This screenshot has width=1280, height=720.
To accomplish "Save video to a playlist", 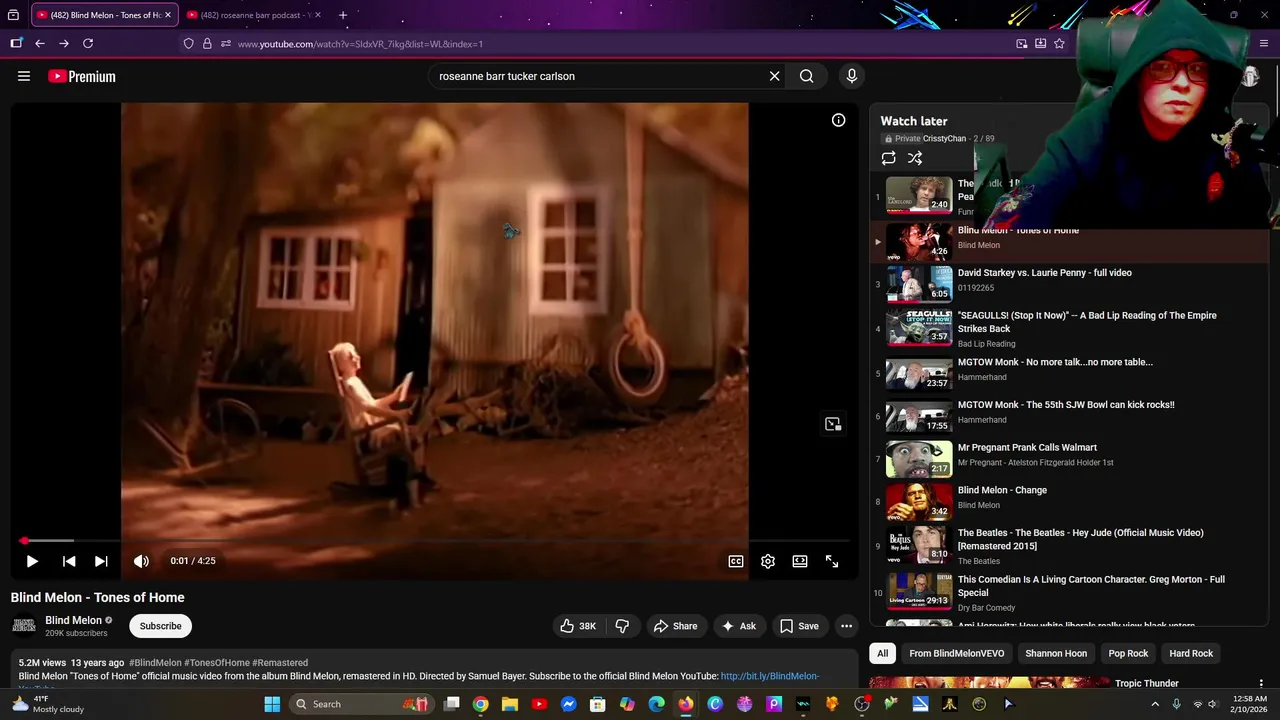I will (x=799, y=626).
